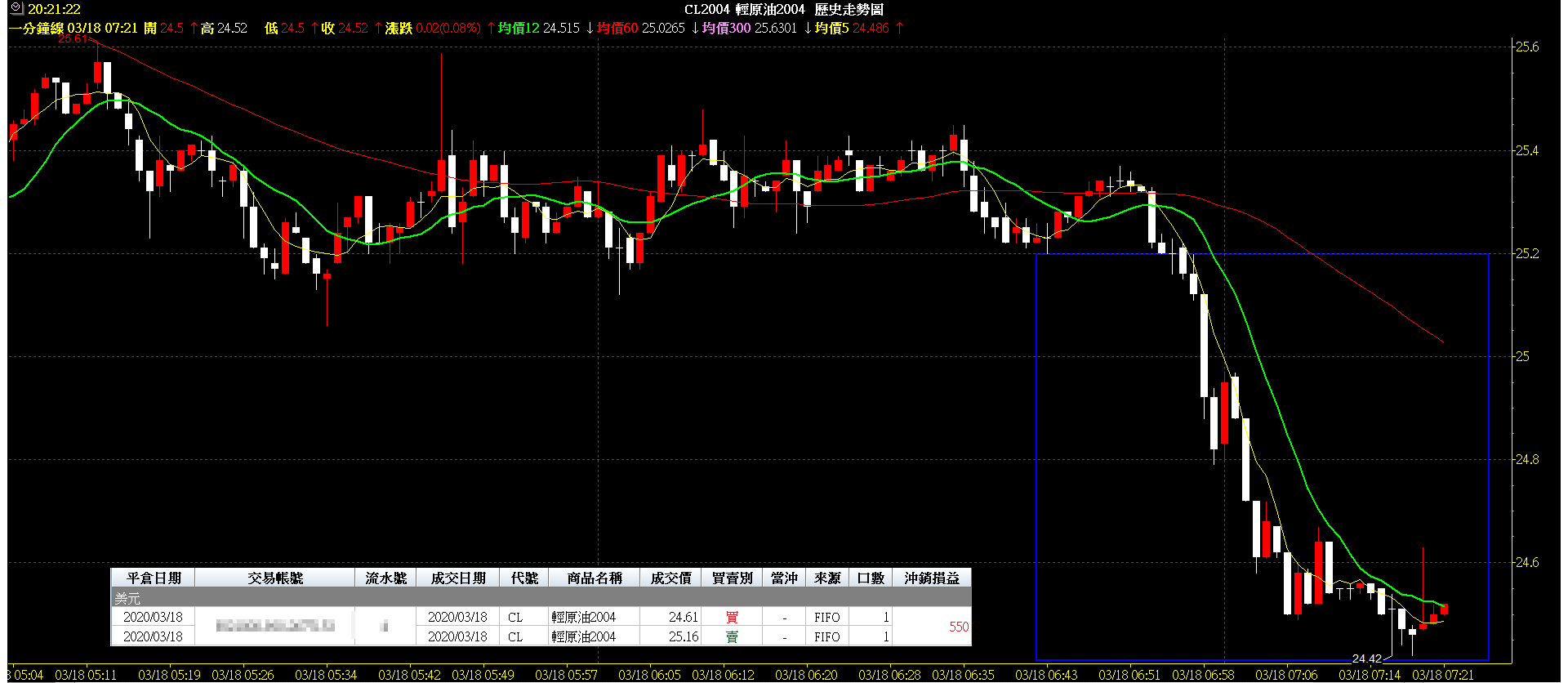This screenshot has height=683, width=1568.
Task: Click the 25.2 price axis label
Action: [x=1527, y=253]
